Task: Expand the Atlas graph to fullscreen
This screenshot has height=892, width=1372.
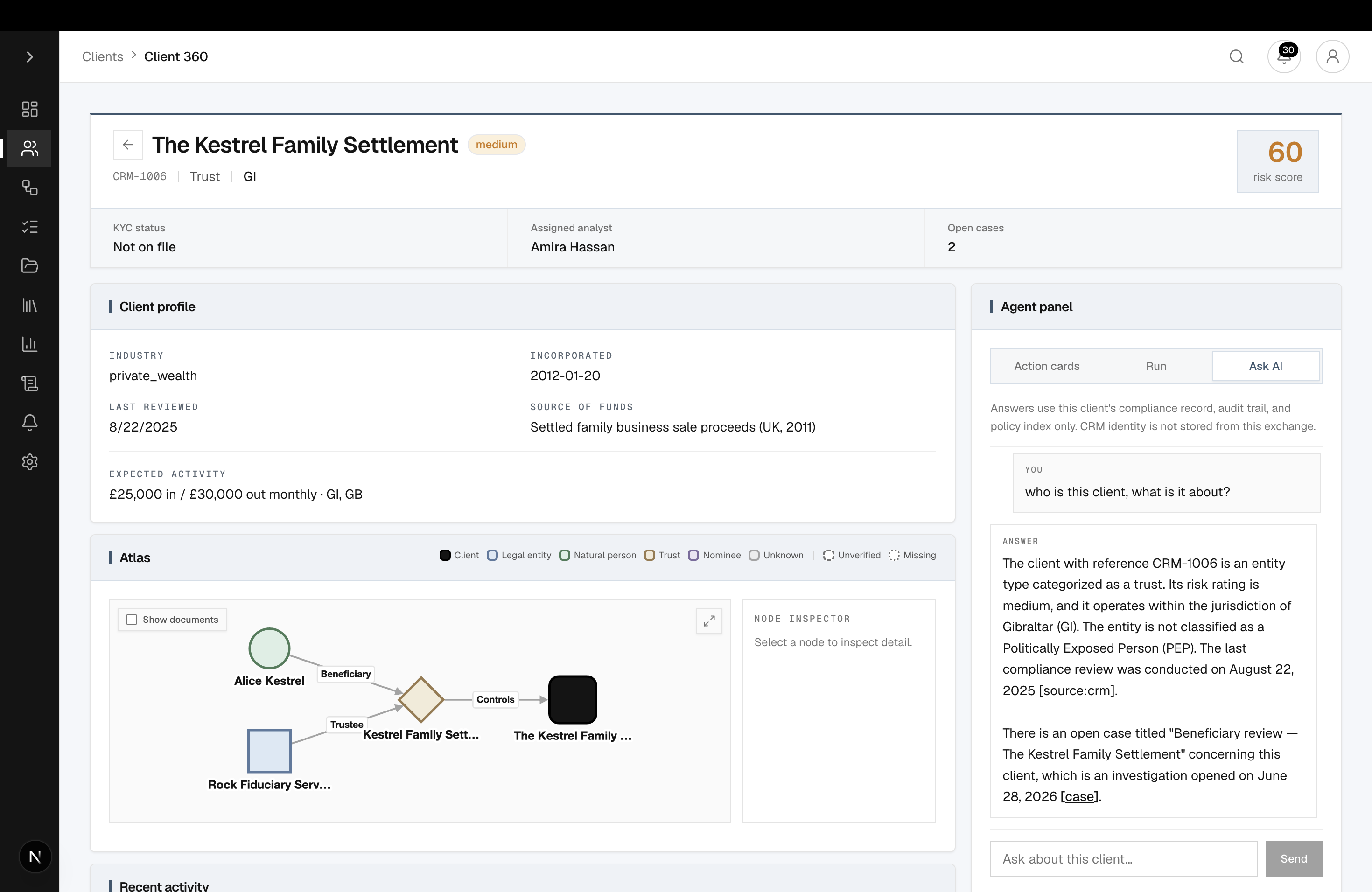Action: (x=709, y=620)
